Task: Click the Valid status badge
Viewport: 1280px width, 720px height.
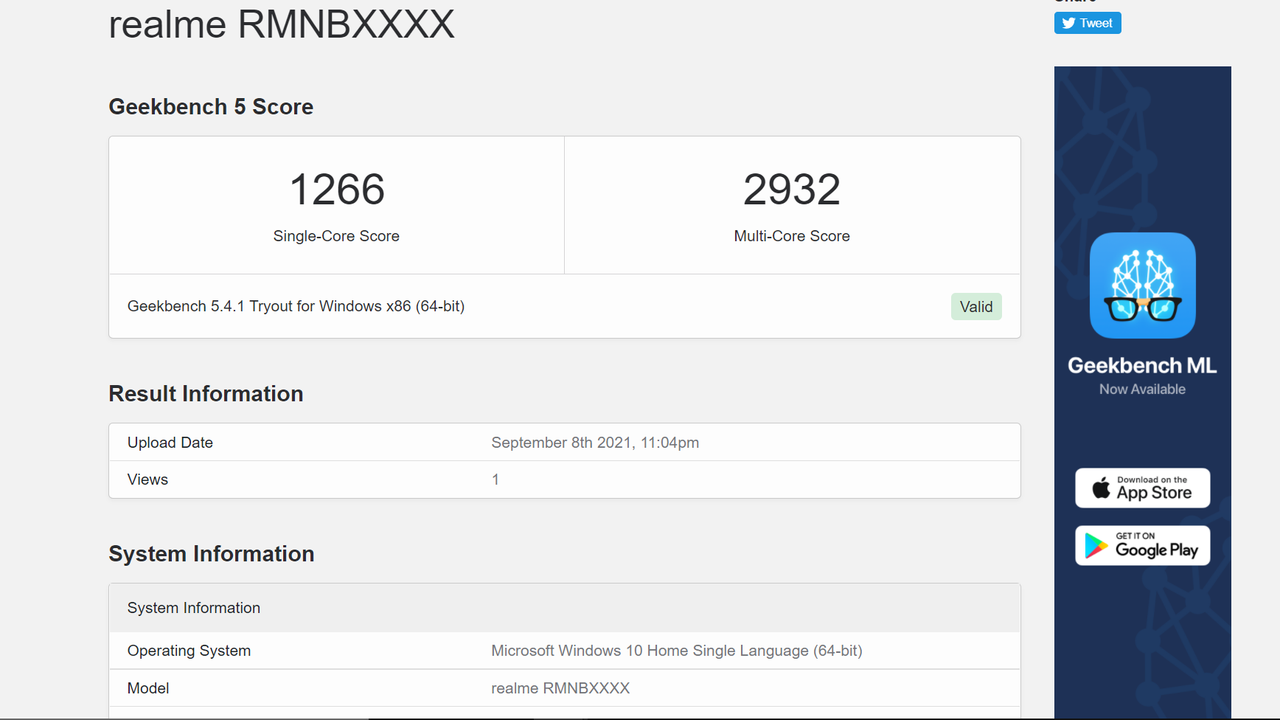Action: (x=976, y=306)
